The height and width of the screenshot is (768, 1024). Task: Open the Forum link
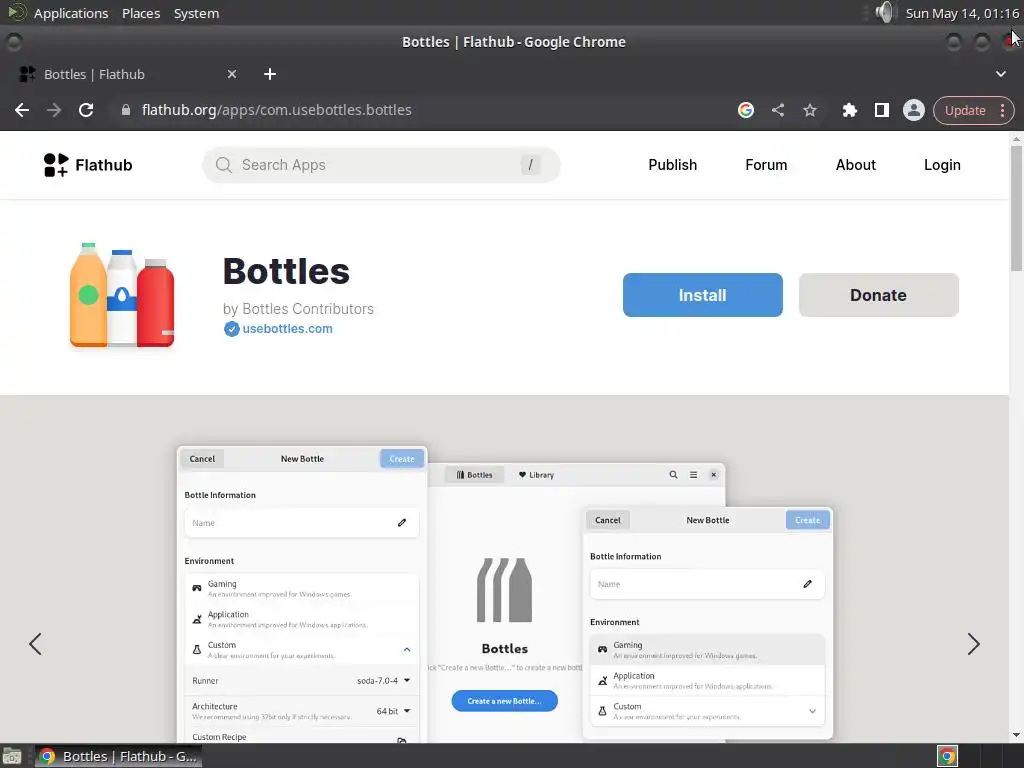[766, 165]
